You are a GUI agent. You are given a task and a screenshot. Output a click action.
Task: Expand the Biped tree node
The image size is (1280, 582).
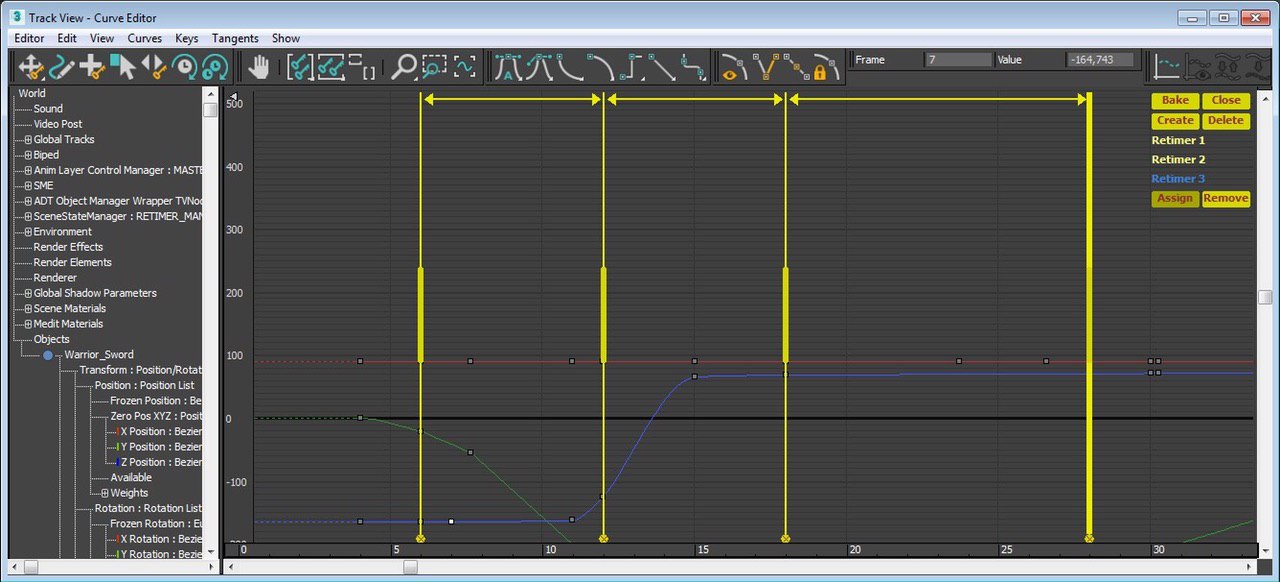coord(28,155)
